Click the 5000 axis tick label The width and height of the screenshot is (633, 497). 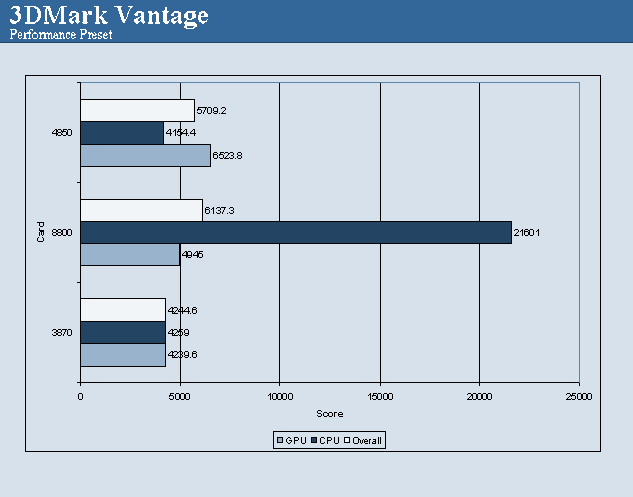tap(180, 396)
